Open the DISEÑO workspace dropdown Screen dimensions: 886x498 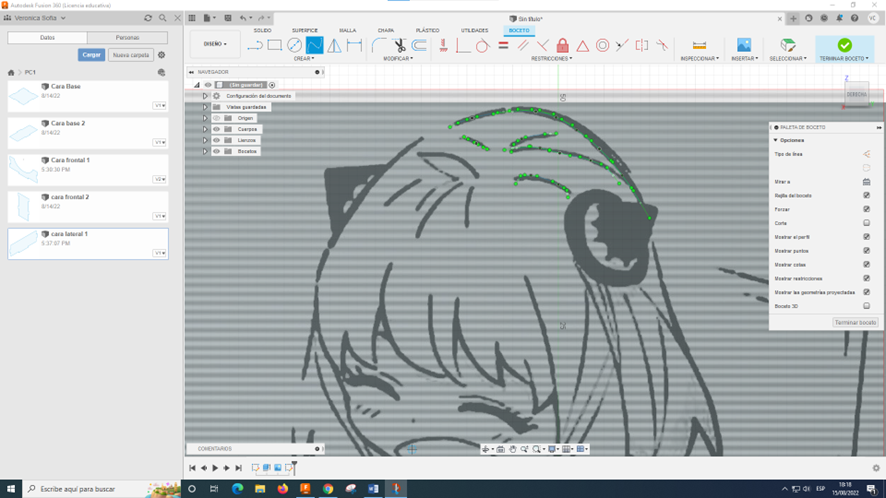coord(215,44)
